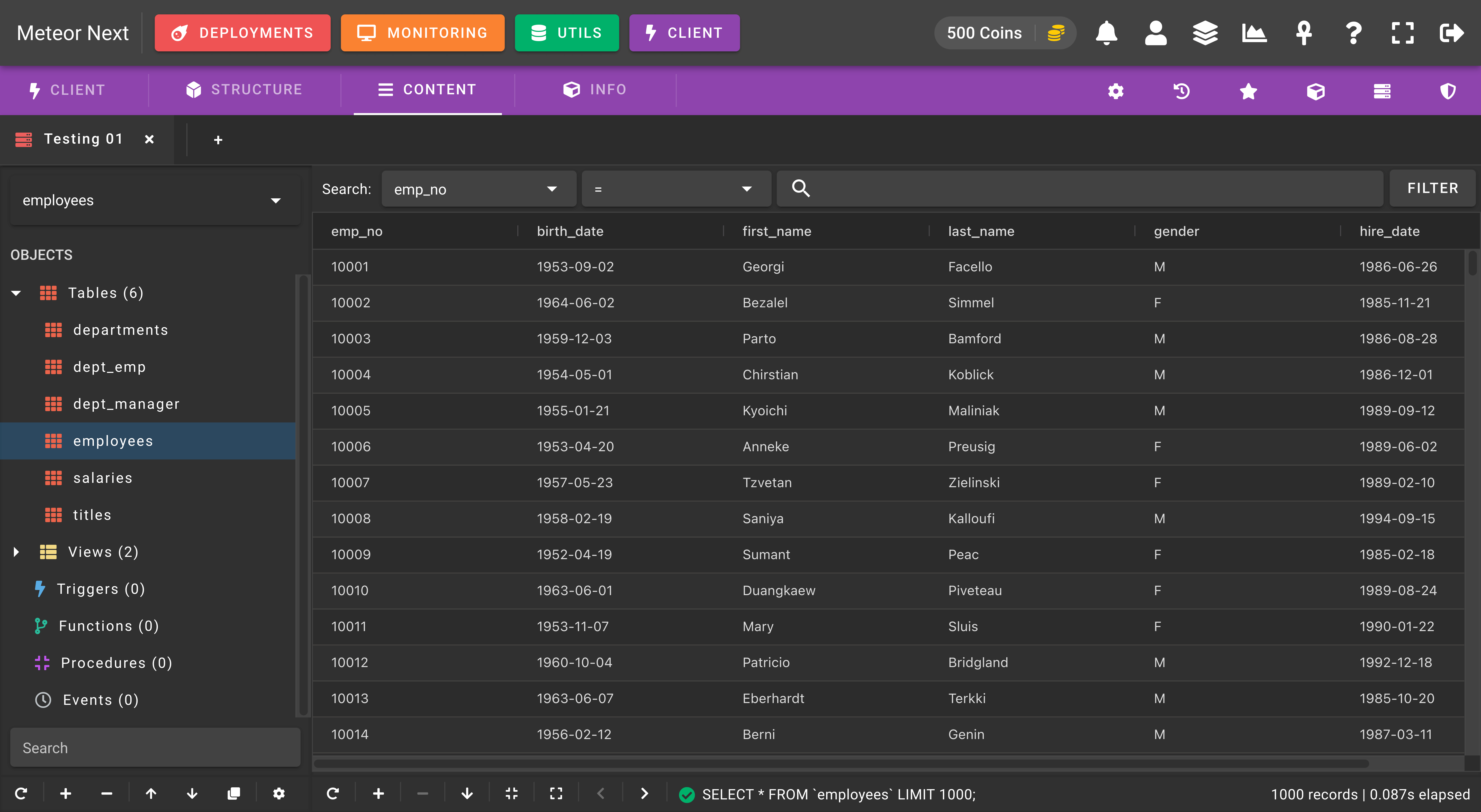The image size is (1481, 812).
Task: Switch to the STRUCTURE tab
Action: tap(244, 90)
